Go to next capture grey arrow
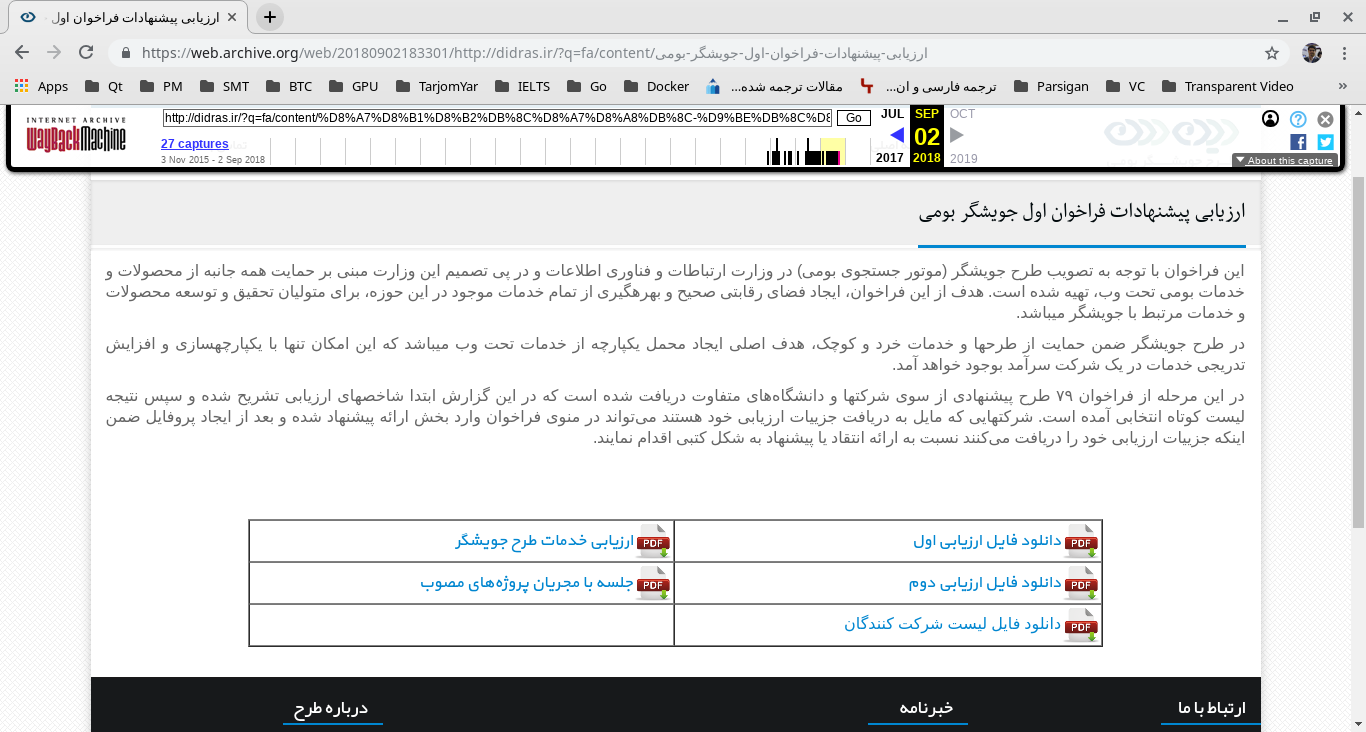Screen dimensions: 1366x732 (957, 135)
